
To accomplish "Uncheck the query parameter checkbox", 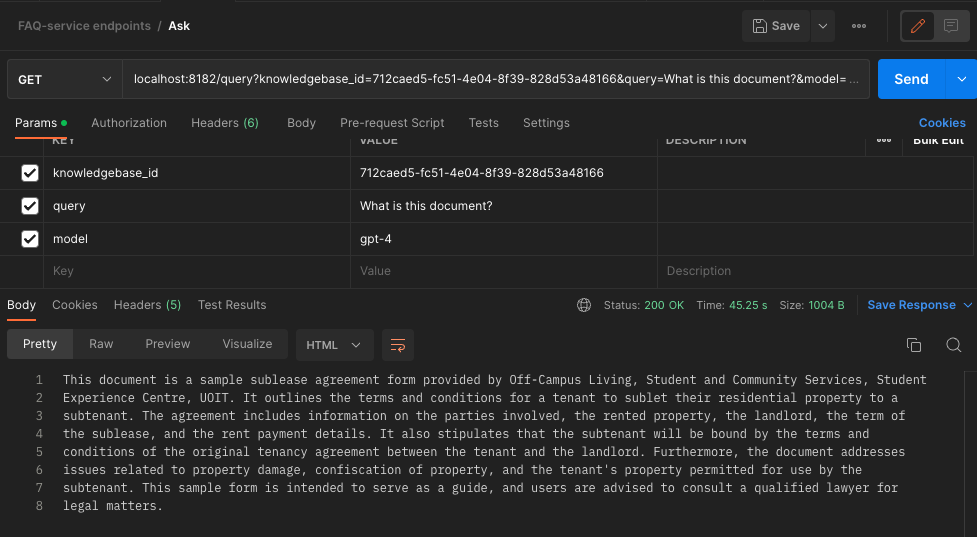I will 30,206.
